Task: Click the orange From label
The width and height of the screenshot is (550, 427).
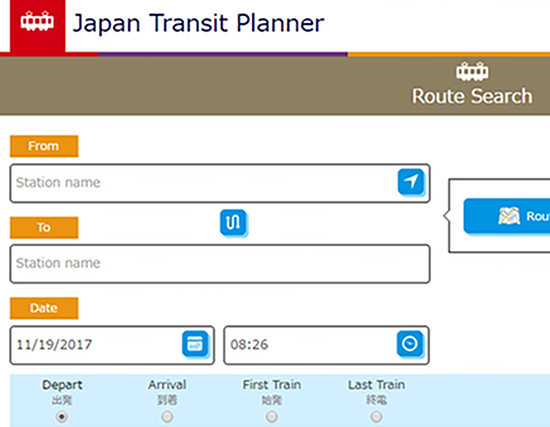Action: (x=44, y=146)
